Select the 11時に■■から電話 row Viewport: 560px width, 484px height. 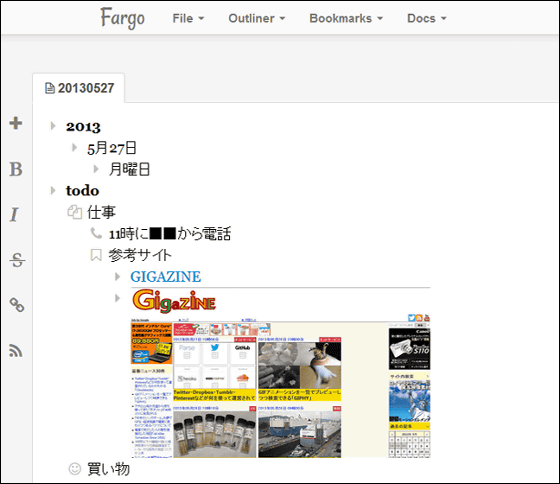(170, 234)
